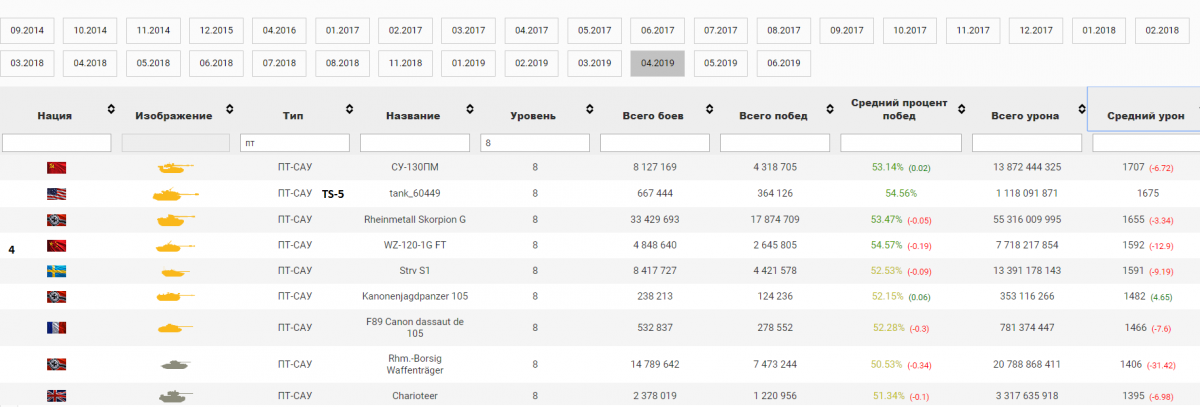
Task: Click the yellow Kanonenjagdpanzer 105 tank silhouette
Action: (x=174, y=296)
